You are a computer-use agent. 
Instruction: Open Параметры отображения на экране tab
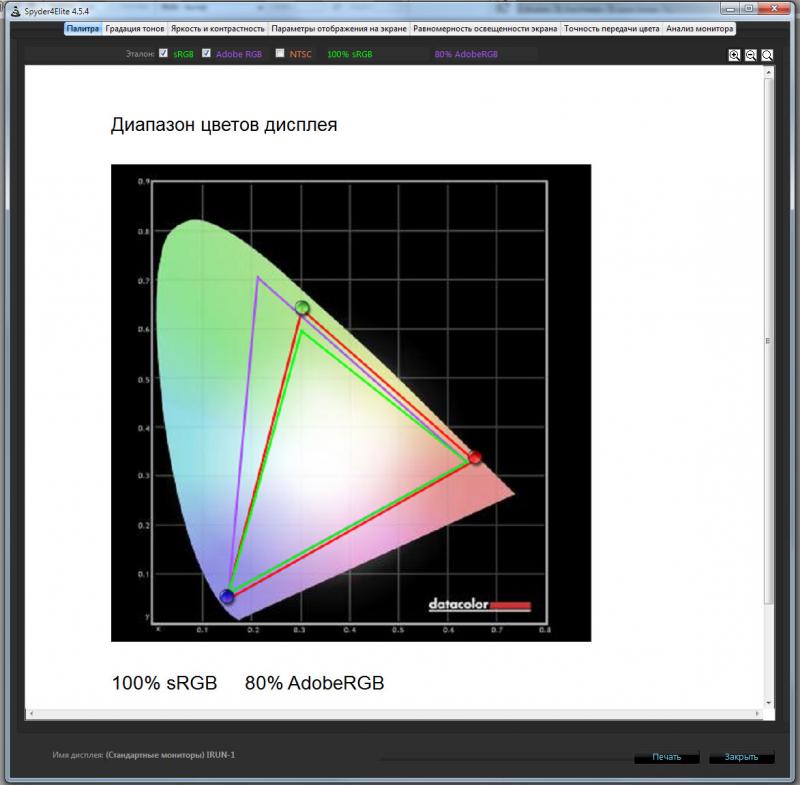click(339, 29)
